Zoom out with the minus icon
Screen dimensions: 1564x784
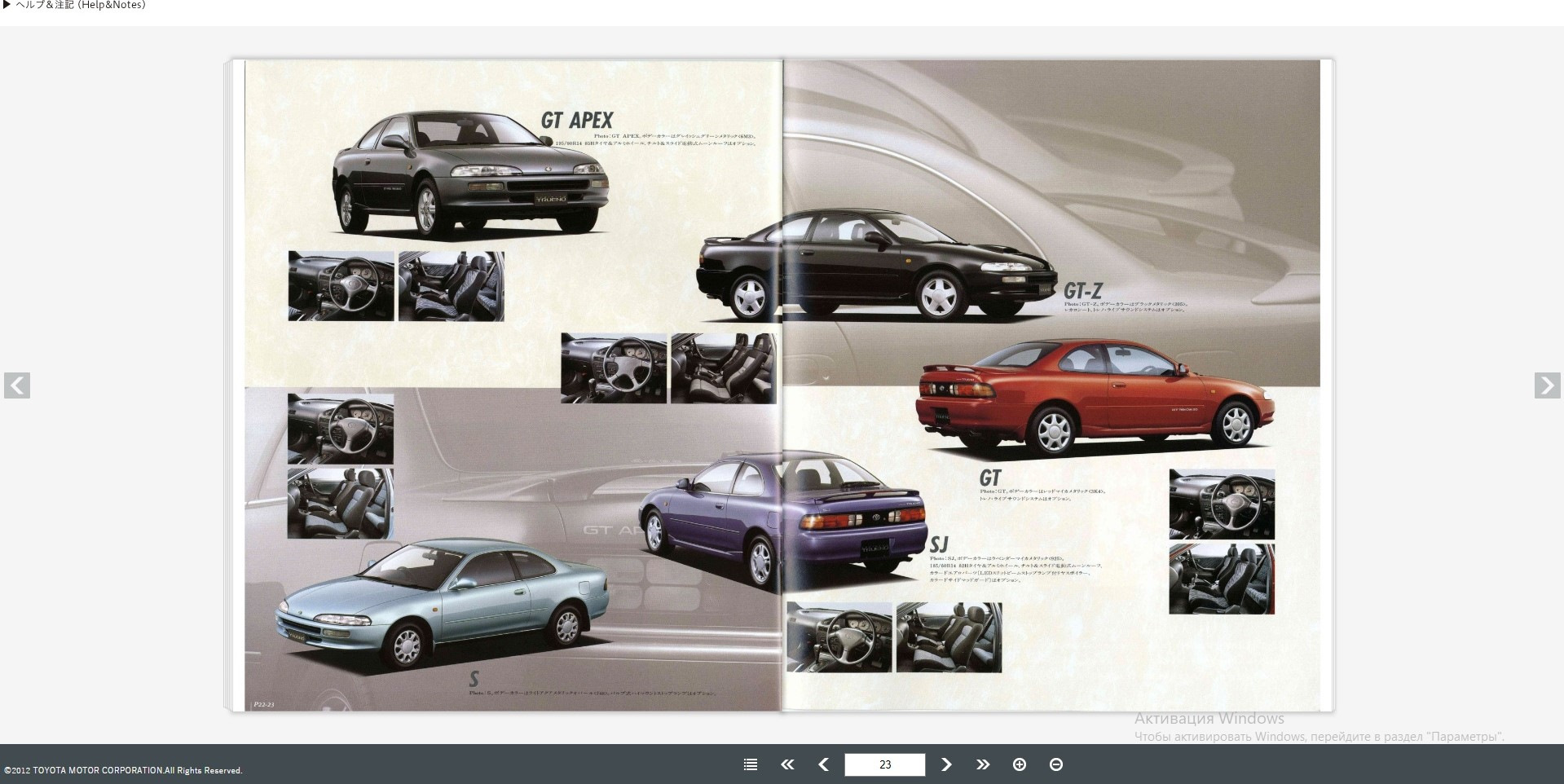(x=1056, y=764)
